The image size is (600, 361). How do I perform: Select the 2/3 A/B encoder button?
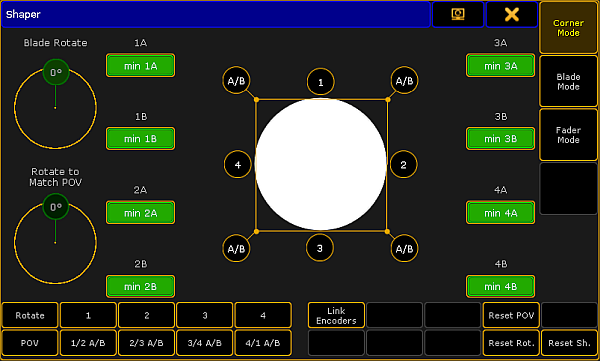(146, 343)
